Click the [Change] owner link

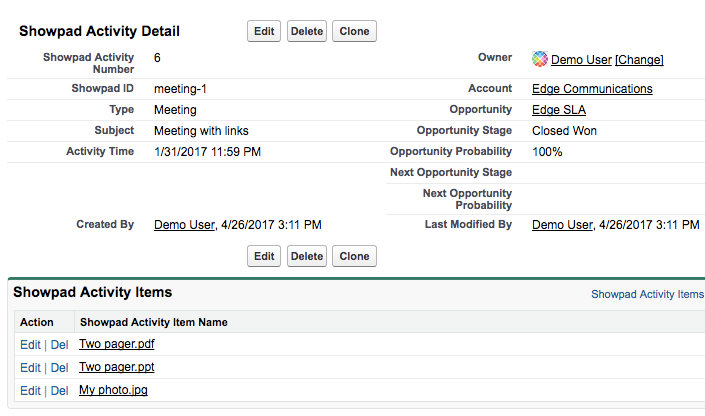[639, 59]
